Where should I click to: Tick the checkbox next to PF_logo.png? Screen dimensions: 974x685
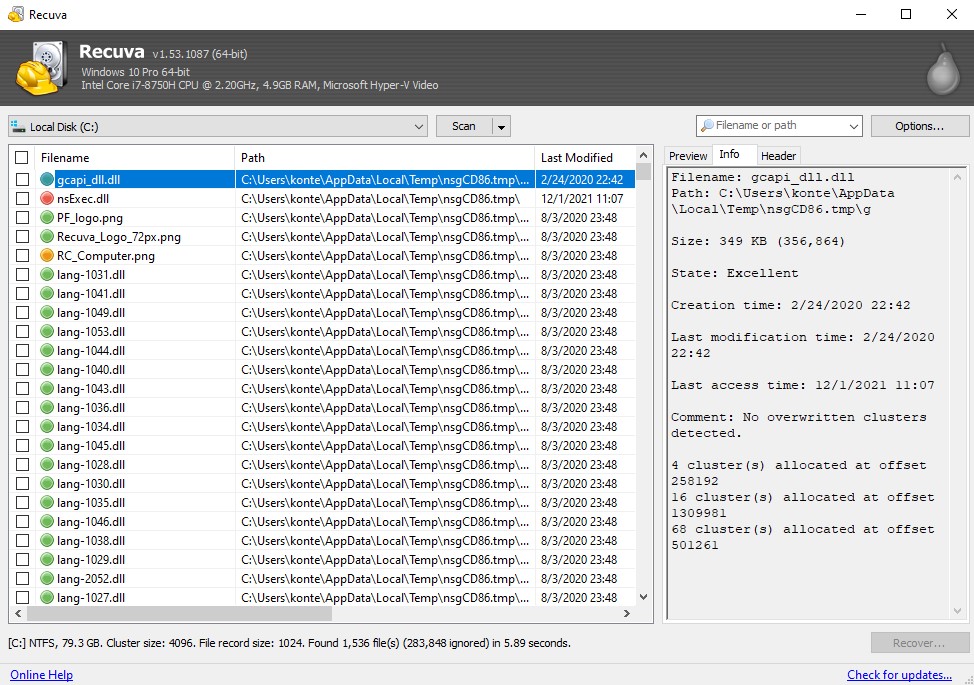(x=22, y=217)
